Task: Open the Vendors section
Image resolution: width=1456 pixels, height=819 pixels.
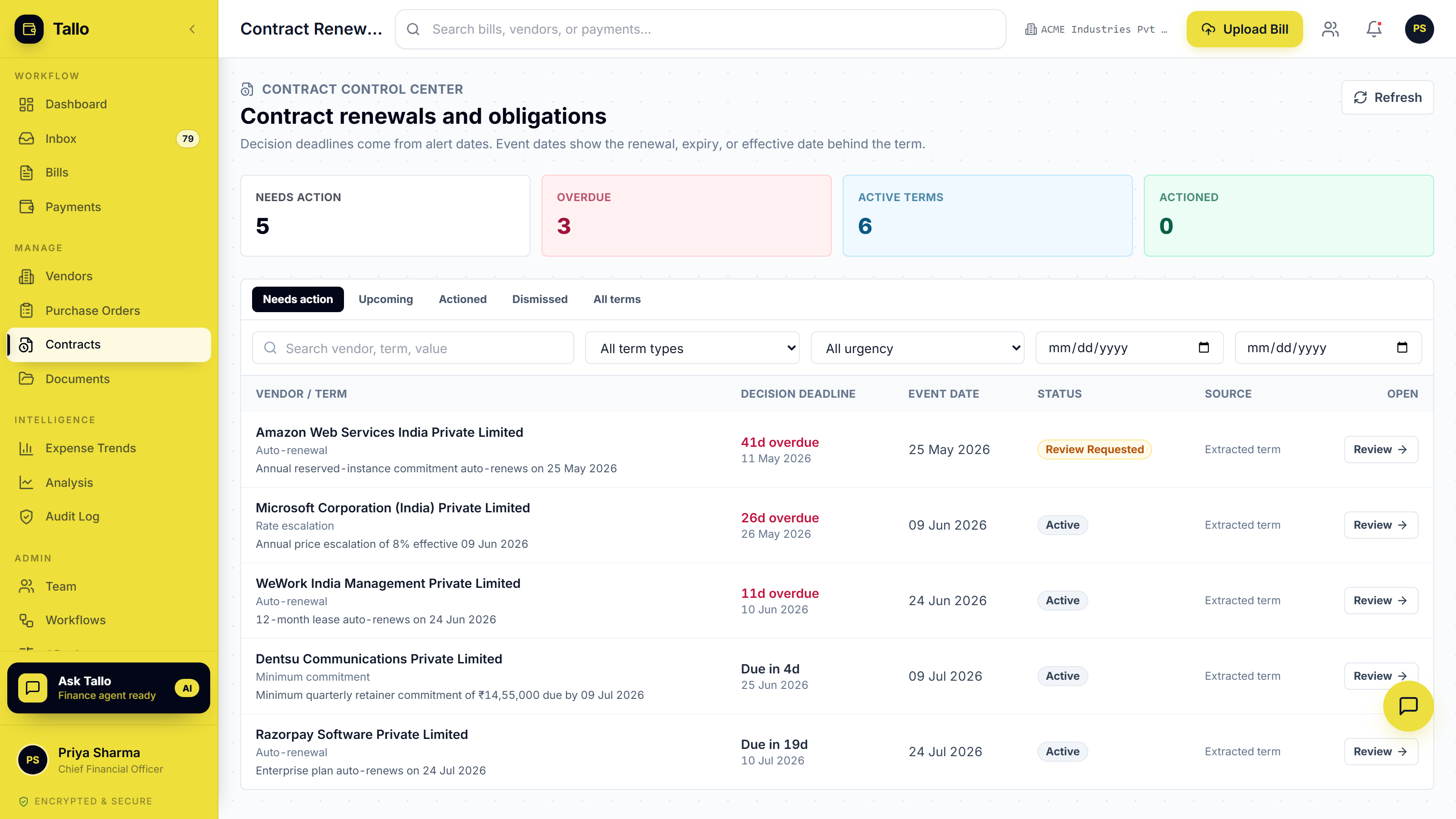Action: coord(109,276)
